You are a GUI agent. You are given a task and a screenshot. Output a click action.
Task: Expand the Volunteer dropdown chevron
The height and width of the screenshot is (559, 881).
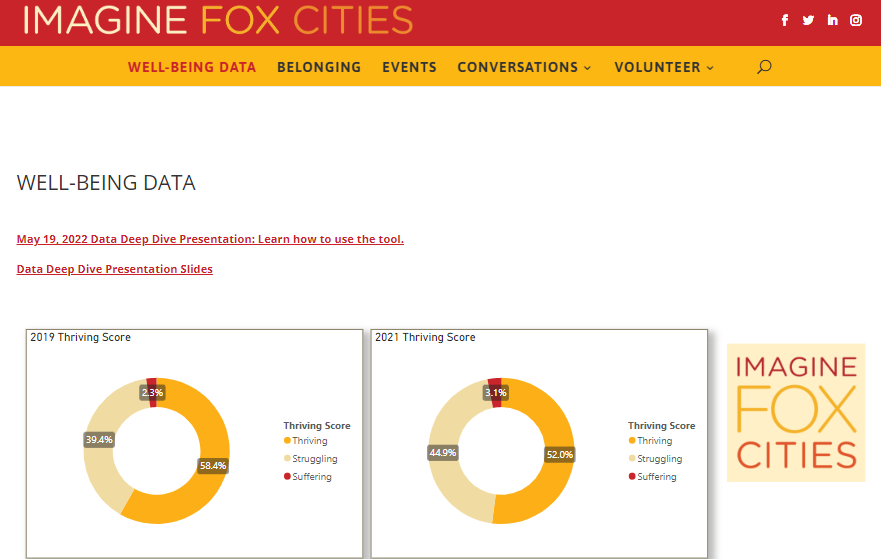[710, 67]
